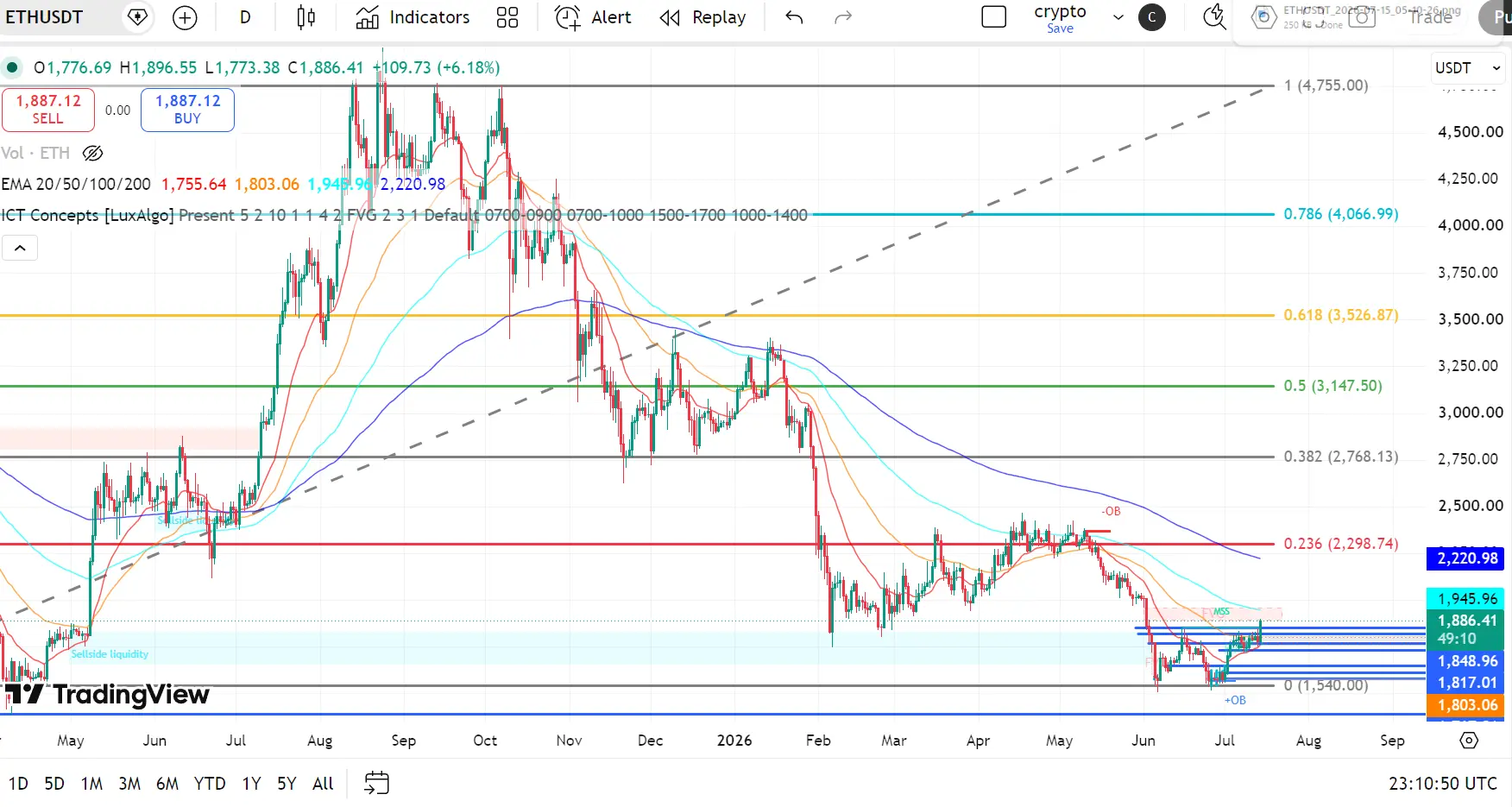Click the compare or add symbol plus icon
1512x807 pixels.
(185, 17)
